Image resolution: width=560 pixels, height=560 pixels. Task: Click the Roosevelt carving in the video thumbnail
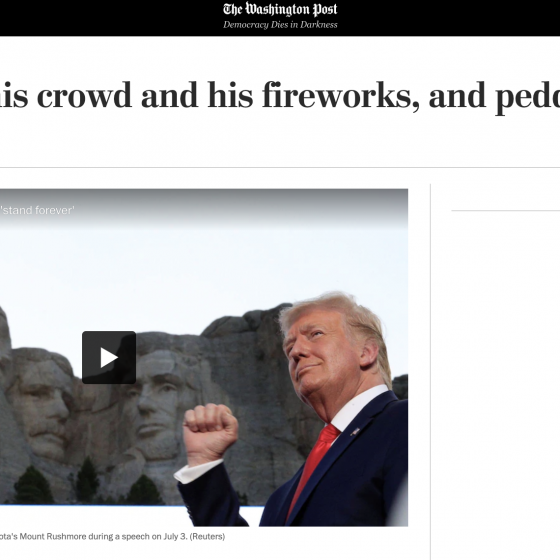(x=43, y=404)
